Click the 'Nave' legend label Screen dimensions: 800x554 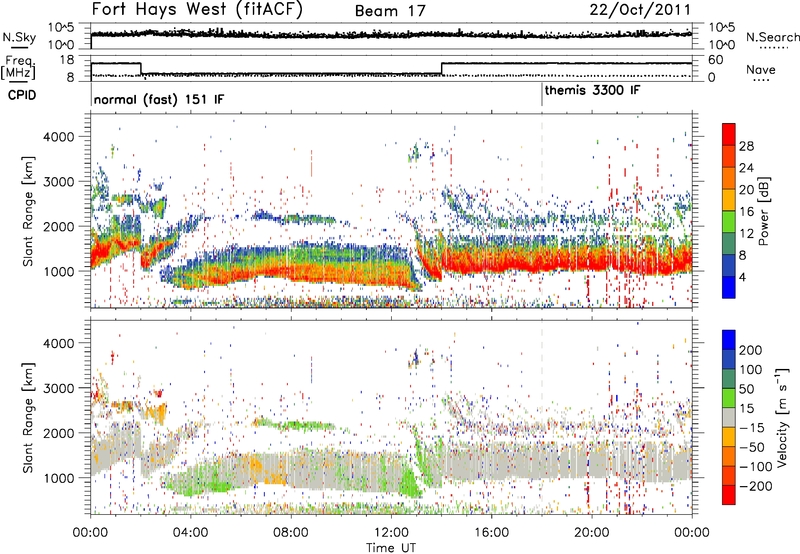coord(761,69)
